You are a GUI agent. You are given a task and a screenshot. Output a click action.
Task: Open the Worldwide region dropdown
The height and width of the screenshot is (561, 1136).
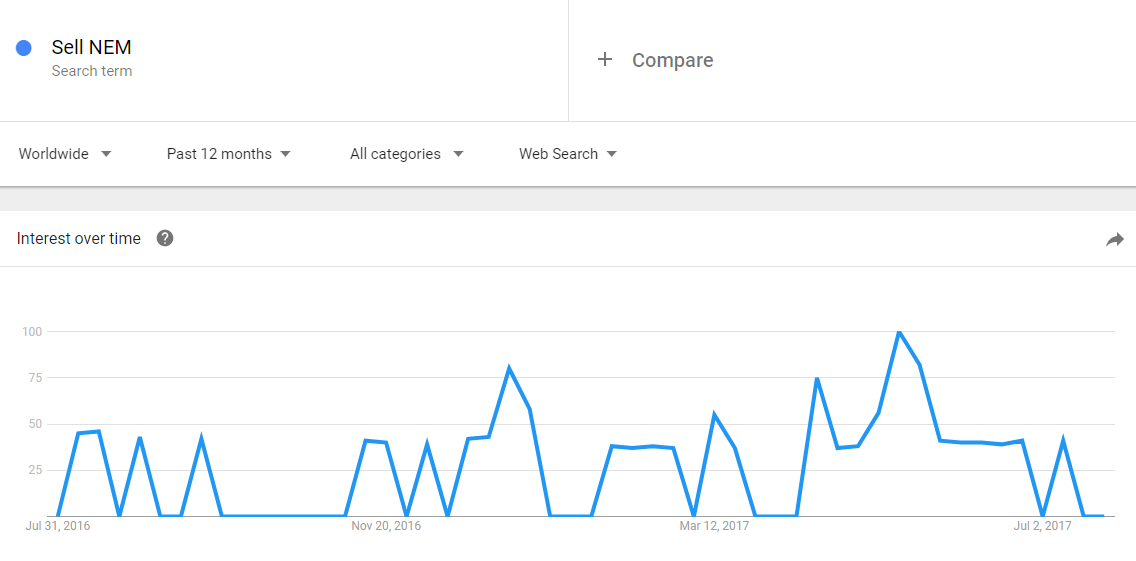pos(65,154)
